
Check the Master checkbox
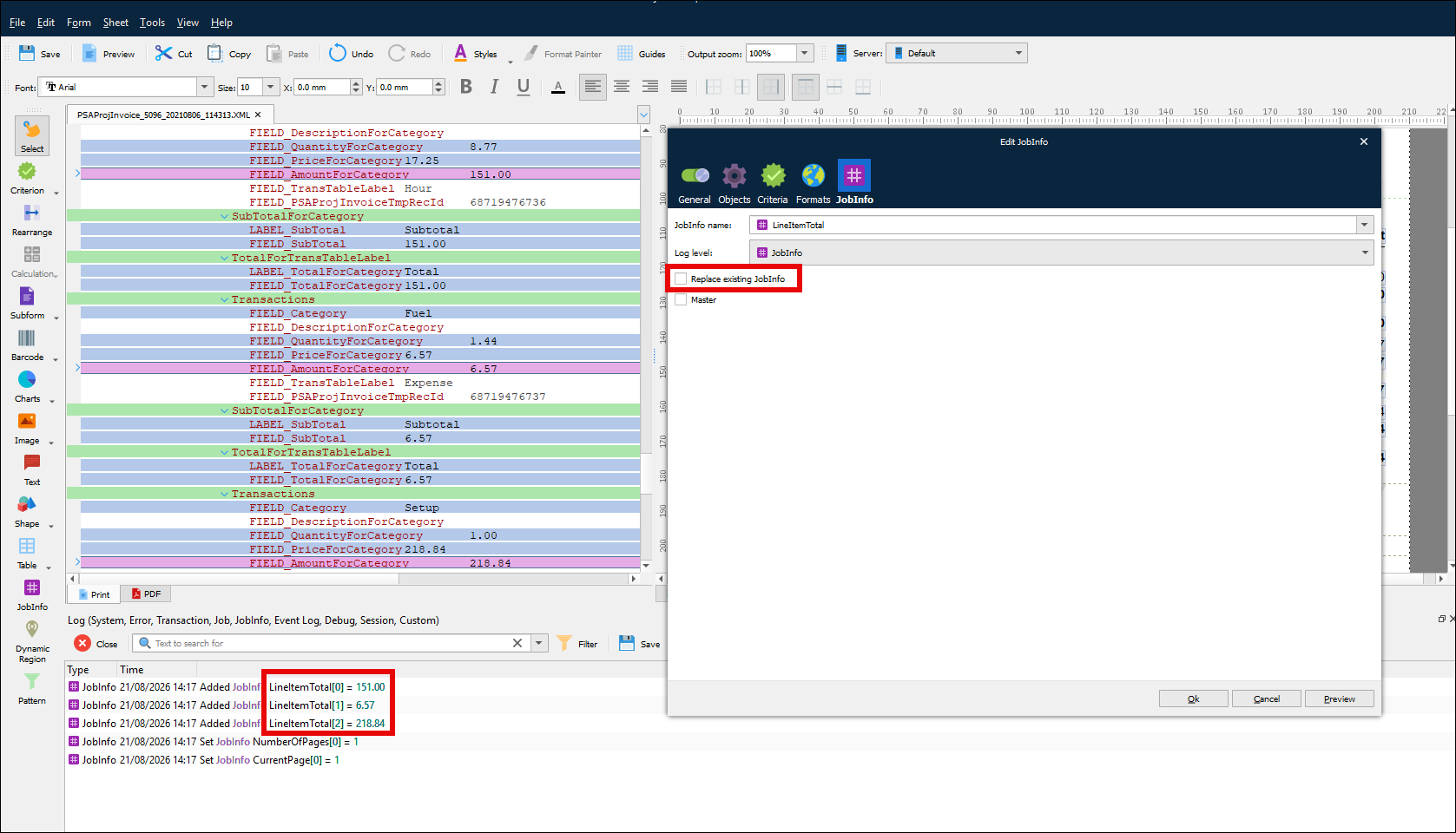click(x=682, y=299)
